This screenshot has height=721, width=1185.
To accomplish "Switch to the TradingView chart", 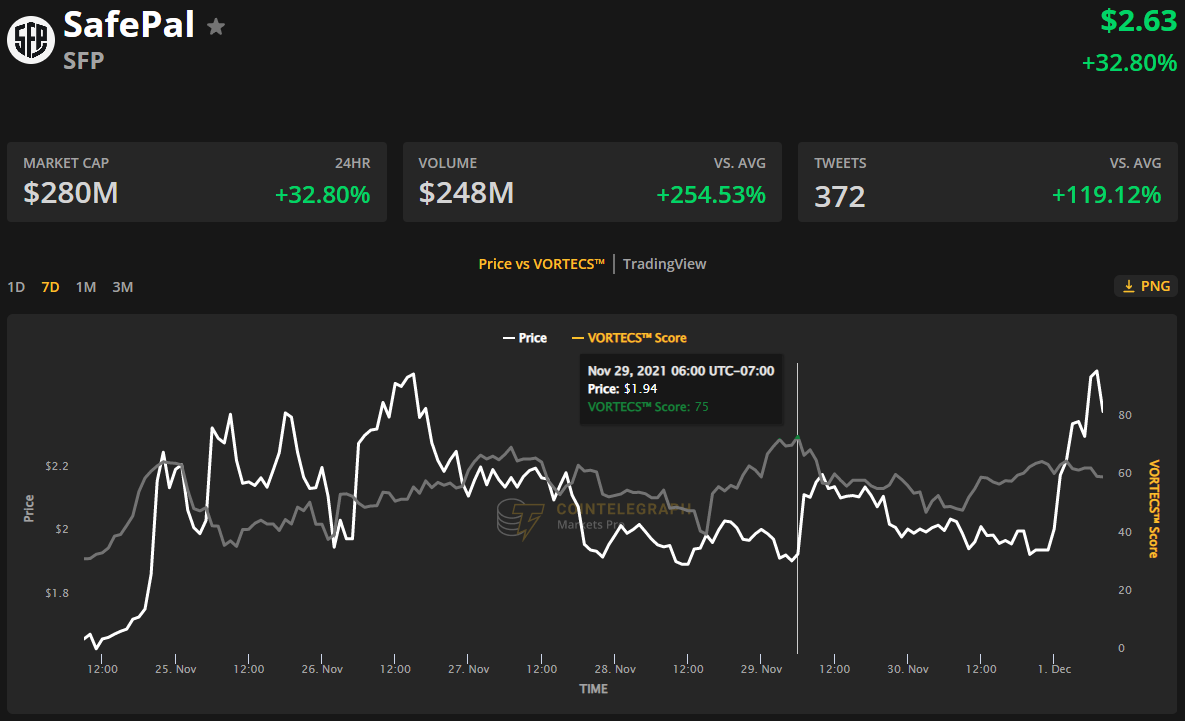I will tap(664, 264).
